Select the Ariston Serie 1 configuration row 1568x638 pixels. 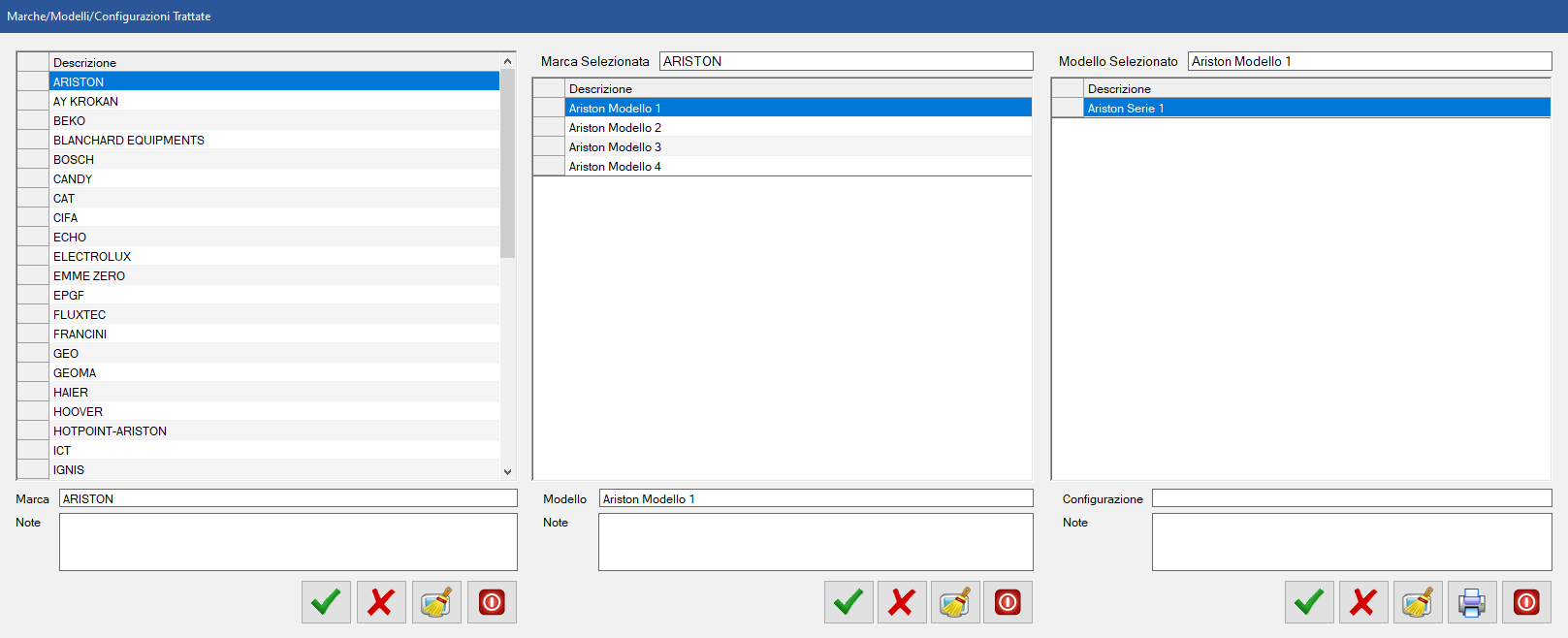(1126, 109)
